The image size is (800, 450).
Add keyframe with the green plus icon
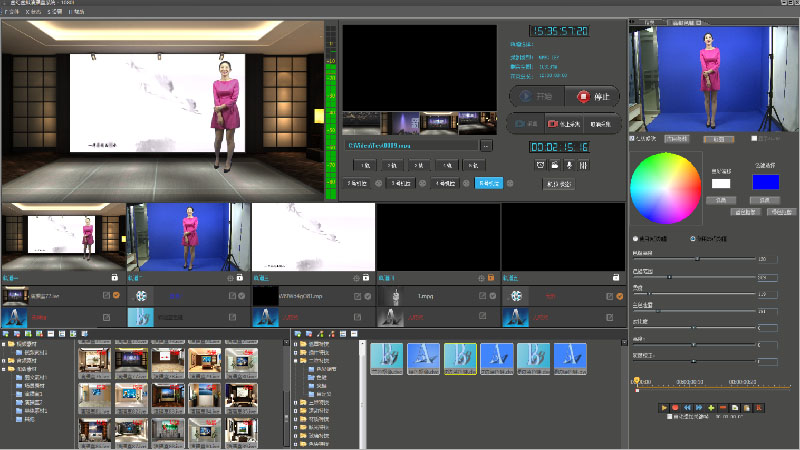coord(711,408)
